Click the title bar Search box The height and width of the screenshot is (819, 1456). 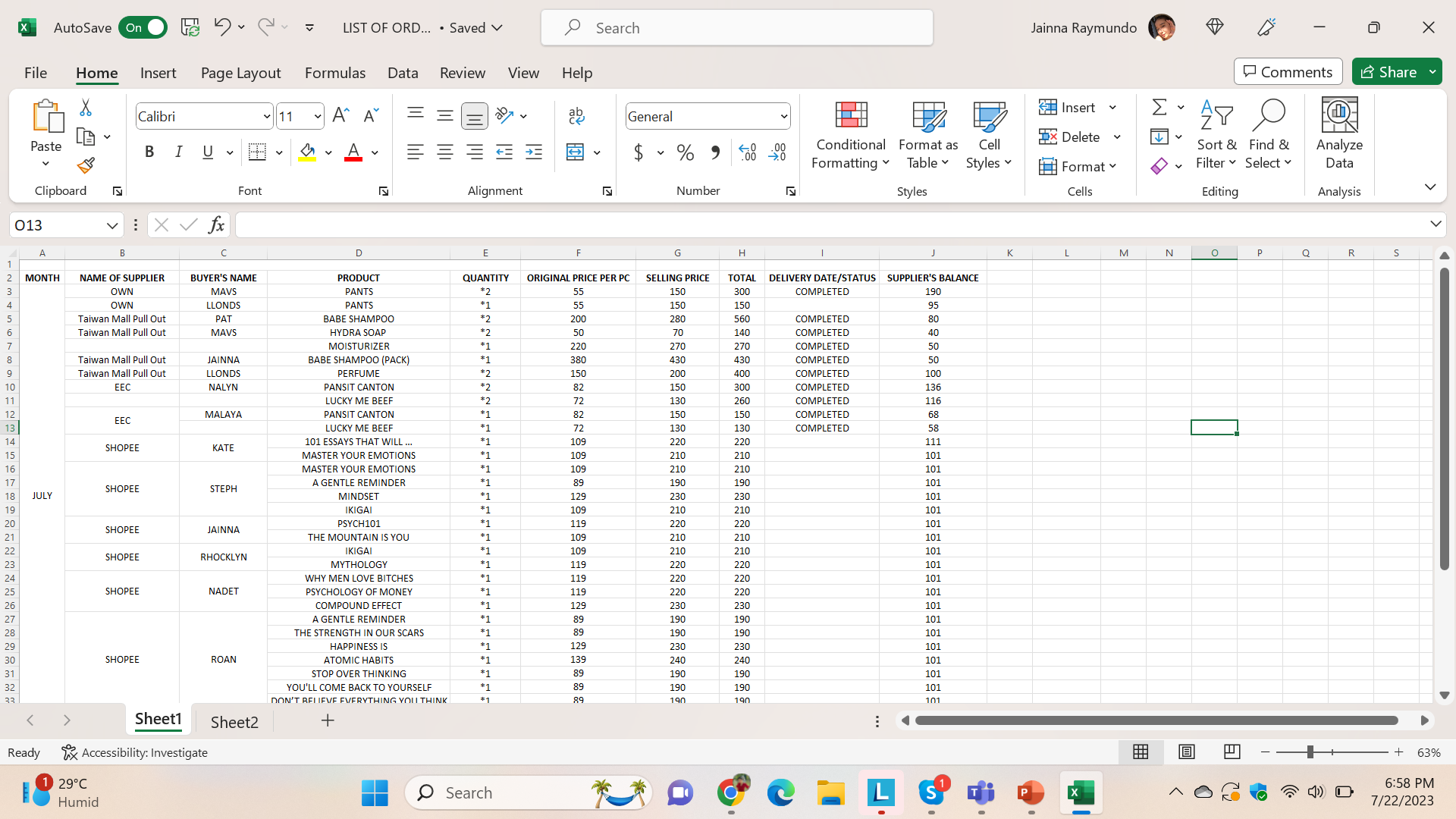coord(736,28)
